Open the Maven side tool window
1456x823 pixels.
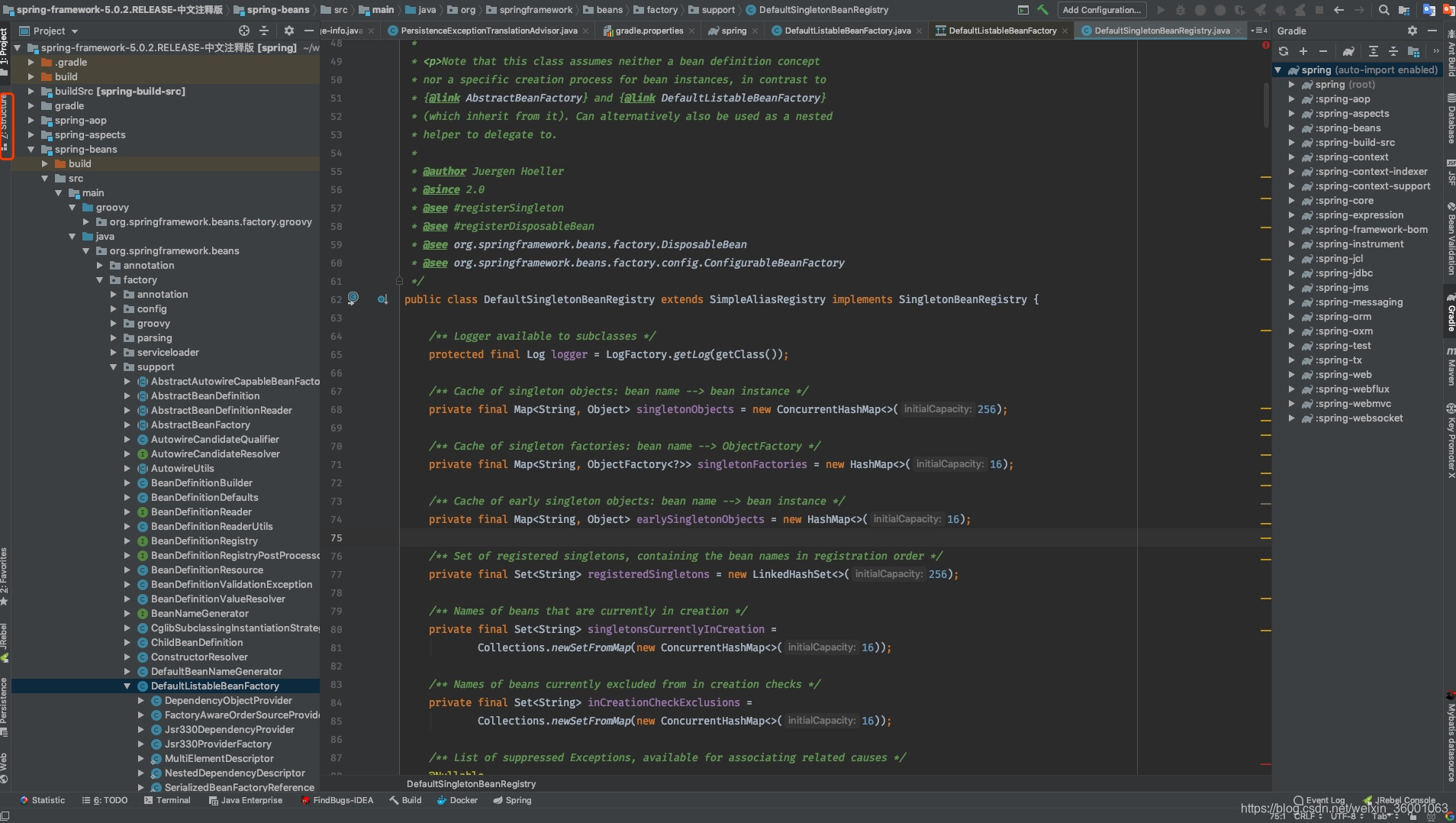click(1451, 366)
